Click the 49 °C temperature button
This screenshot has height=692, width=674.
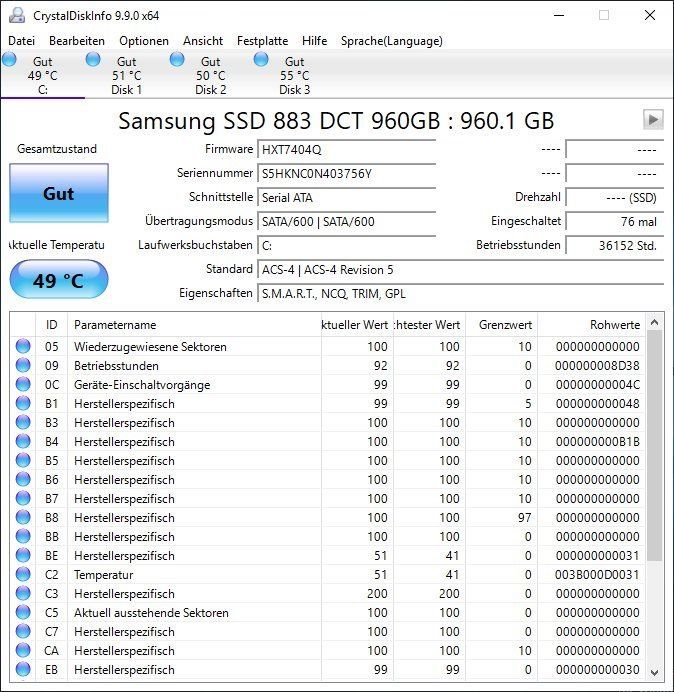59,280
